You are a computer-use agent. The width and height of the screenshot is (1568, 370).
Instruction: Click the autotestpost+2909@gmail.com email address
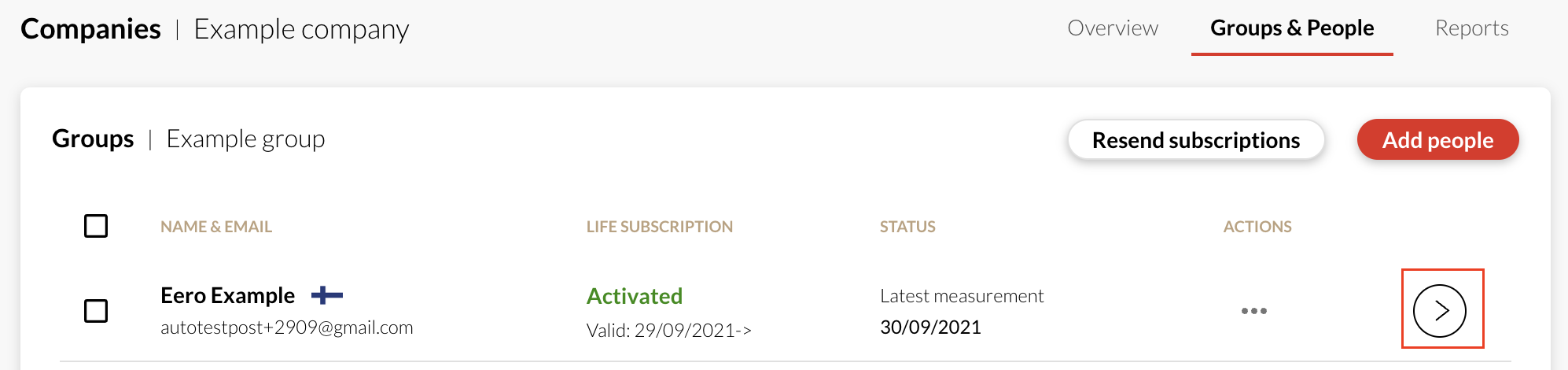[x=286, y=327]
